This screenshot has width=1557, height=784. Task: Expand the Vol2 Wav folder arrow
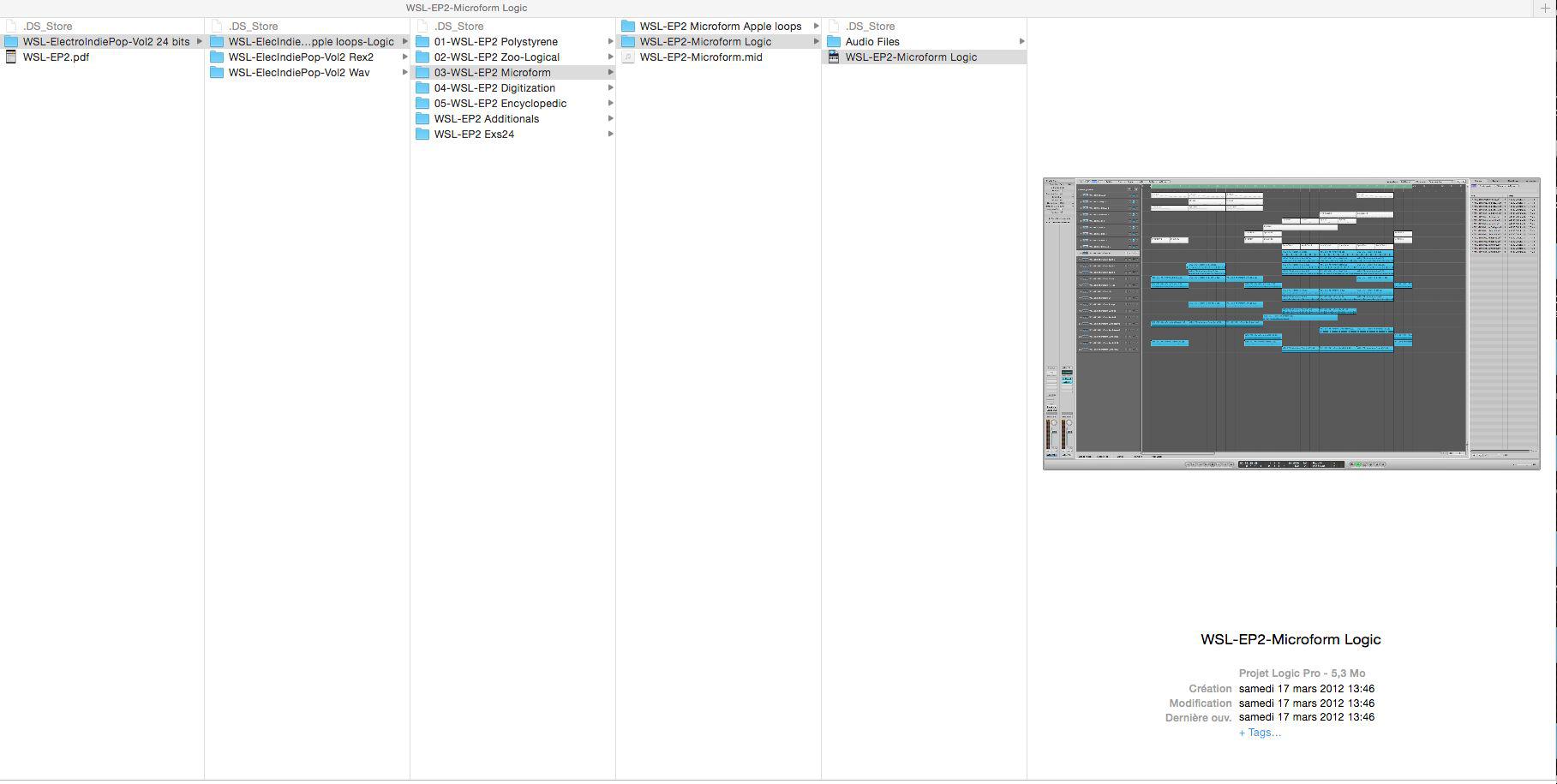point(405,72)
